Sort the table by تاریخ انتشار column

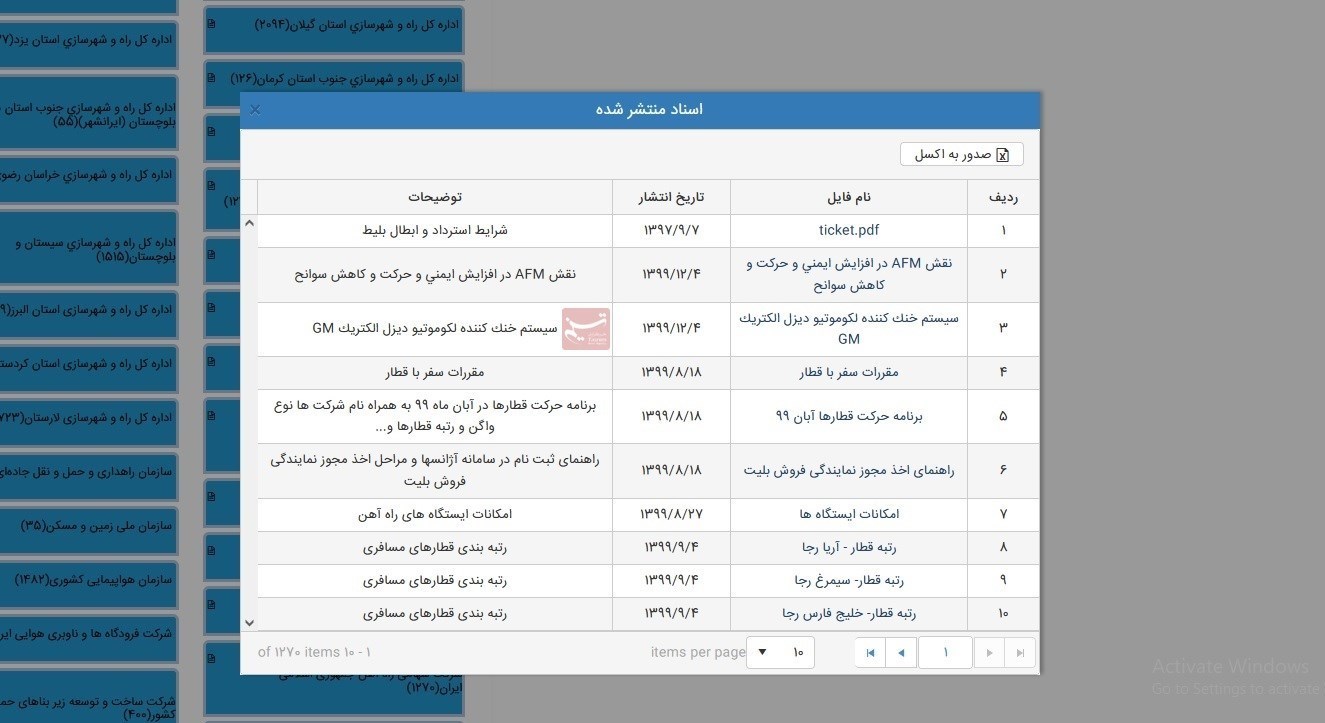click(x=670, y=197)
